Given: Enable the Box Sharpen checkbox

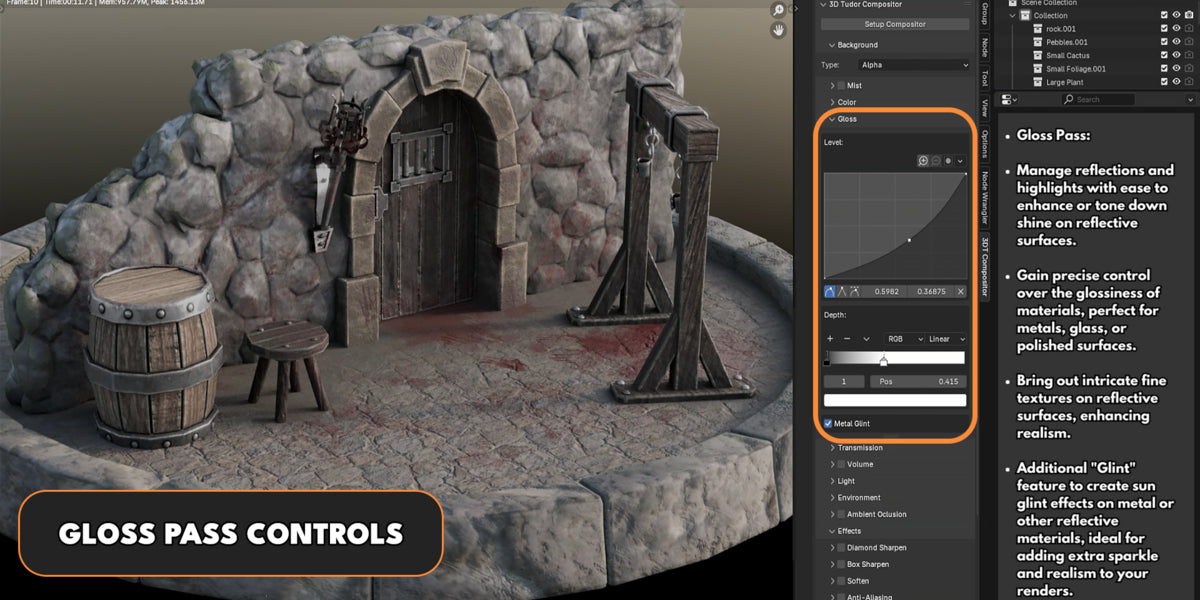Looking at the screenshot, I should pos(841,565).
